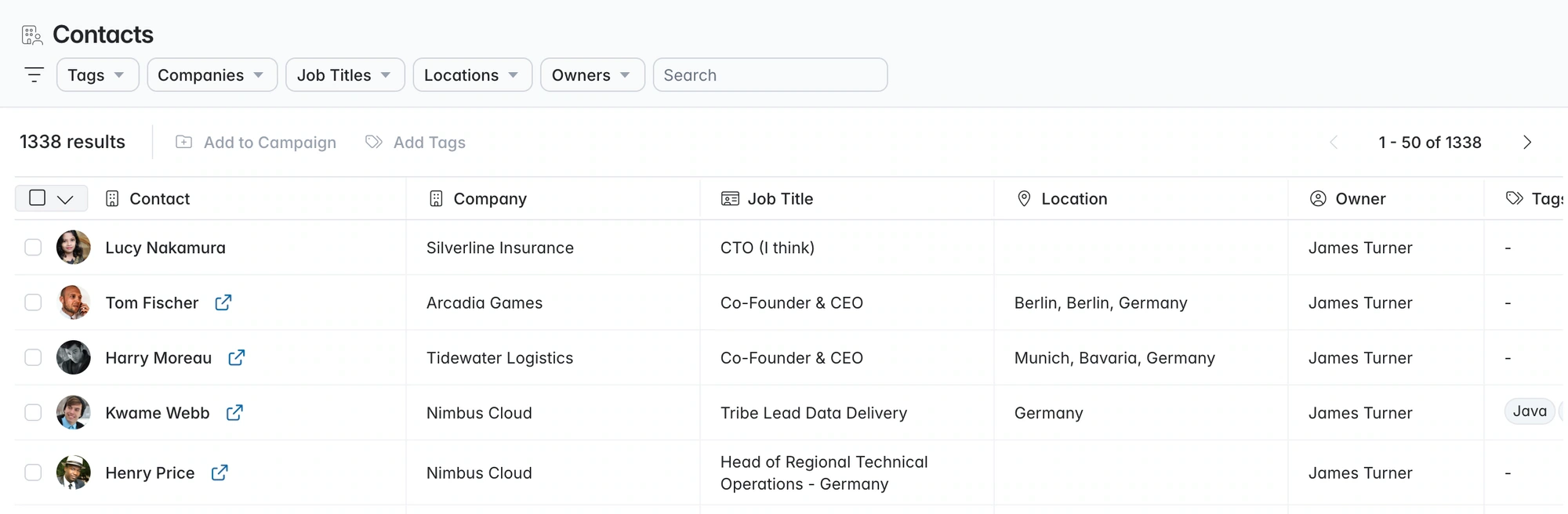Click the Location column header label

tap(1074, 199)
